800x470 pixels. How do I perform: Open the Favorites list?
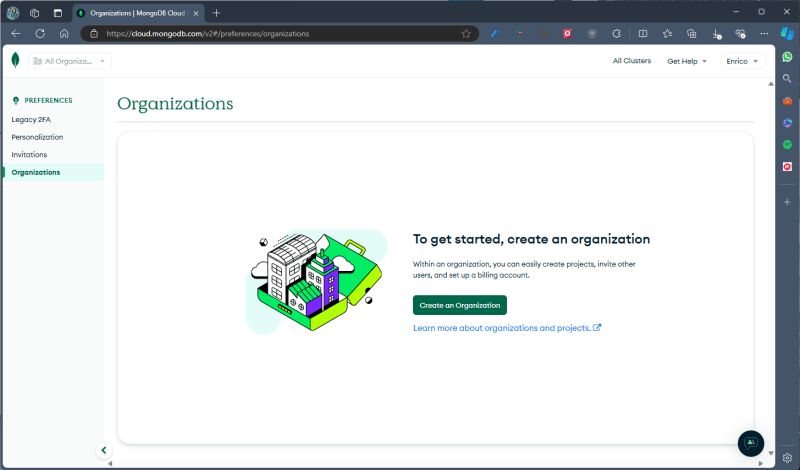pyautogui.click(x=667, y=34)
